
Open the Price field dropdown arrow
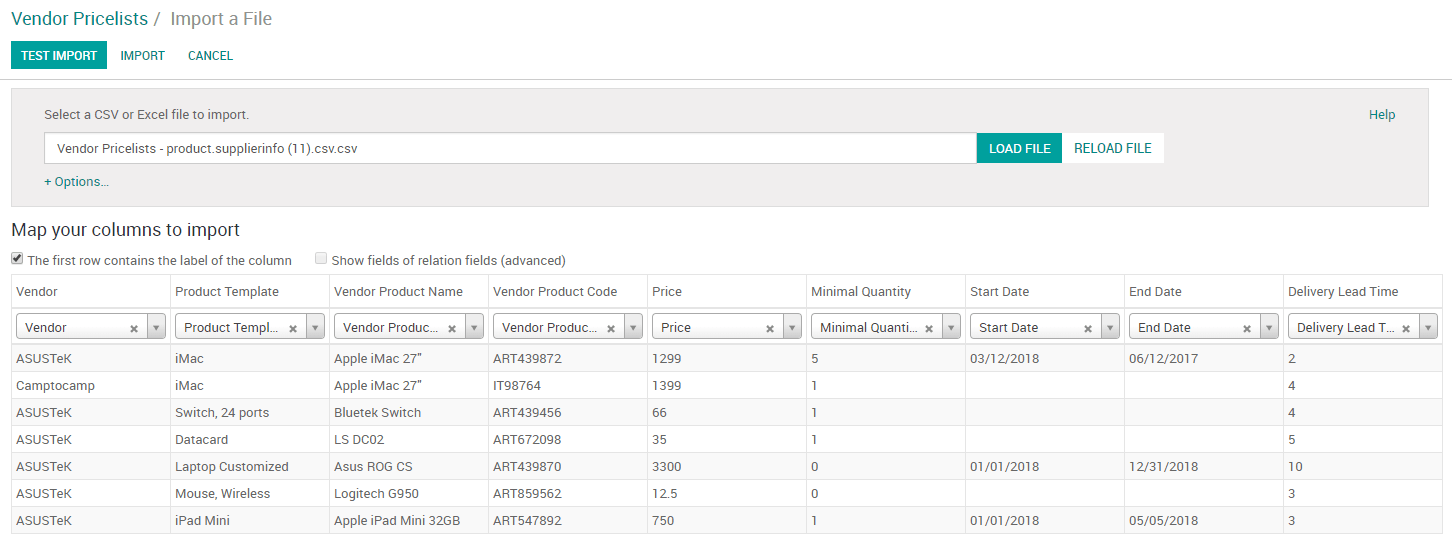coord(792,327)
